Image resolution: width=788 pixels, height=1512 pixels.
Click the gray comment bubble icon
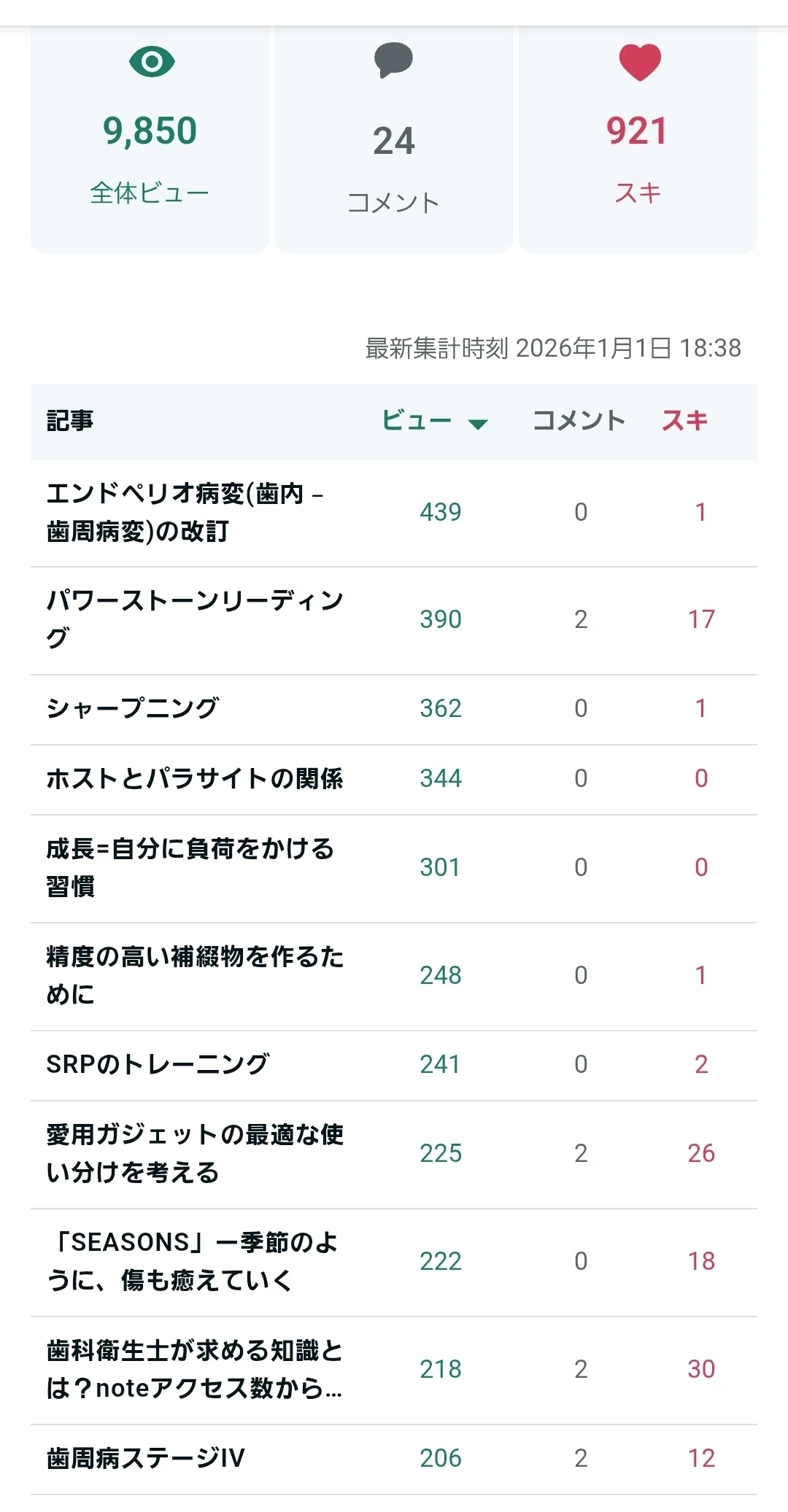[x=394, y=61]
